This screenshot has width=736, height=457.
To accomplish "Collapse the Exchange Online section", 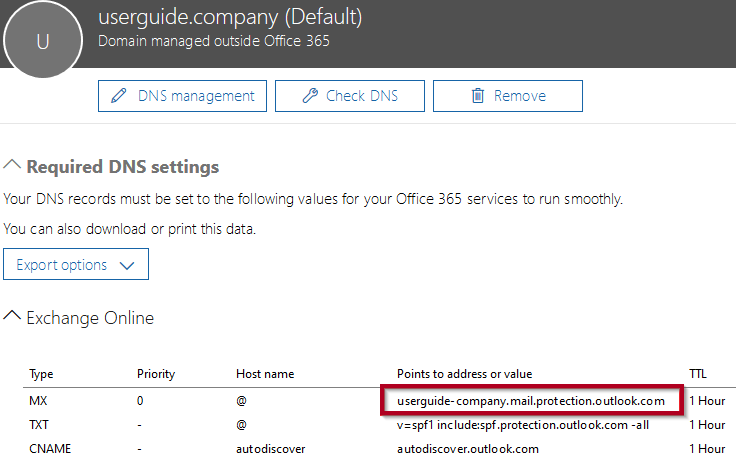I will tap(12, 318).
